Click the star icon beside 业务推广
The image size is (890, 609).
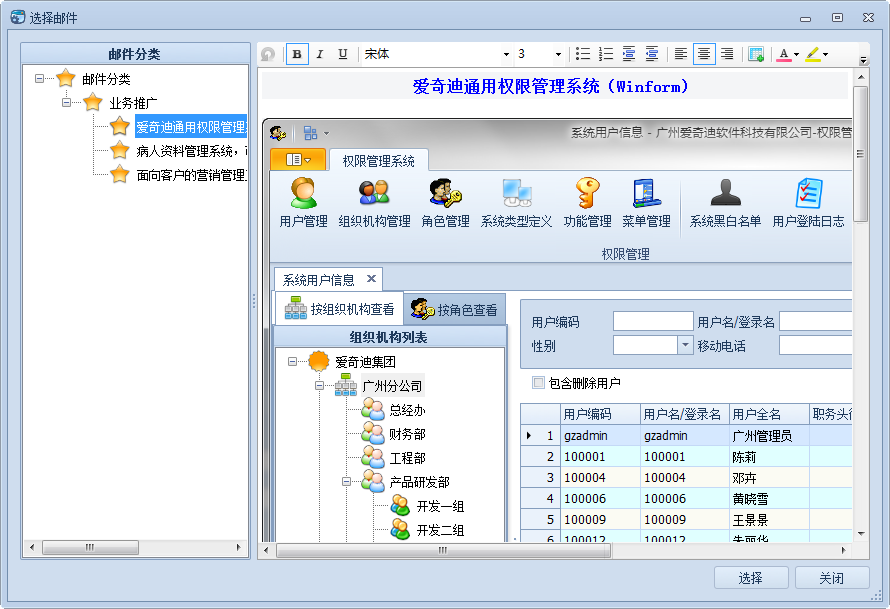point(93,102)
